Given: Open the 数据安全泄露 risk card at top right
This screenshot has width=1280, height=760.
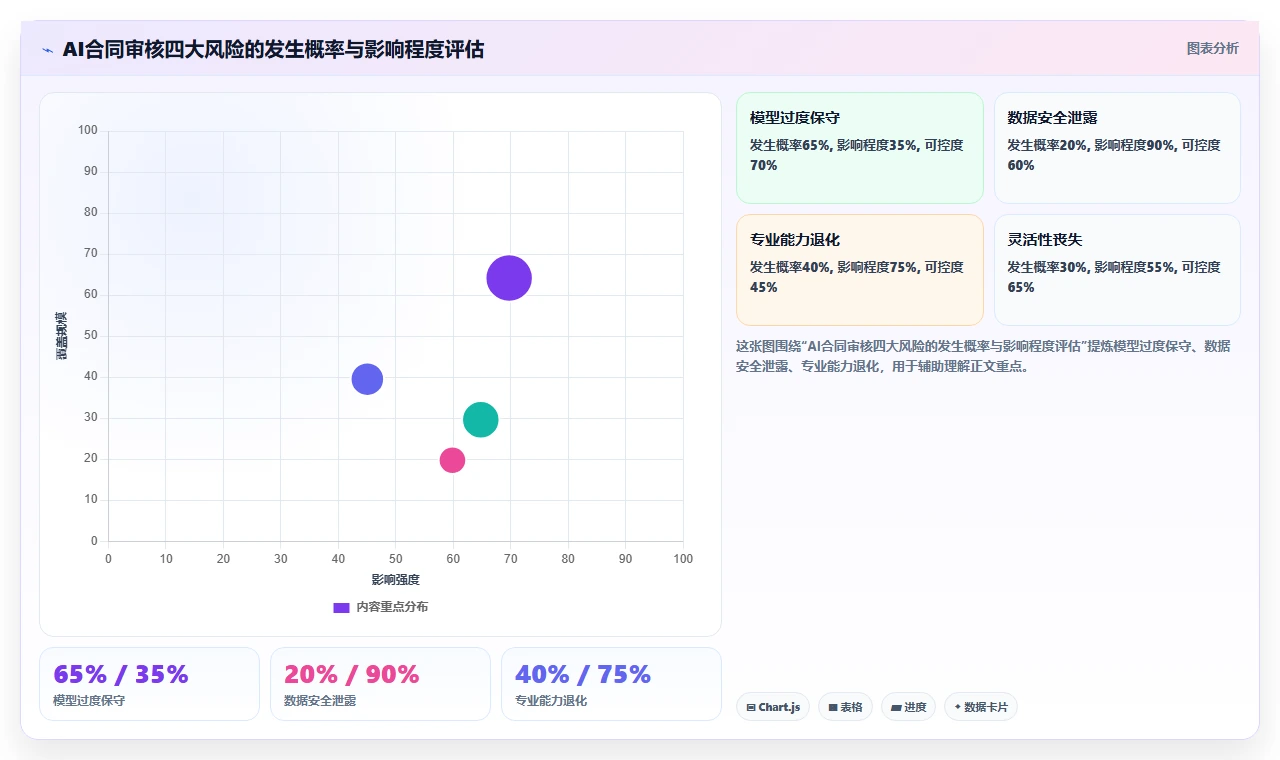Looking at the screenshot, I should click(x=1117, y=148).
